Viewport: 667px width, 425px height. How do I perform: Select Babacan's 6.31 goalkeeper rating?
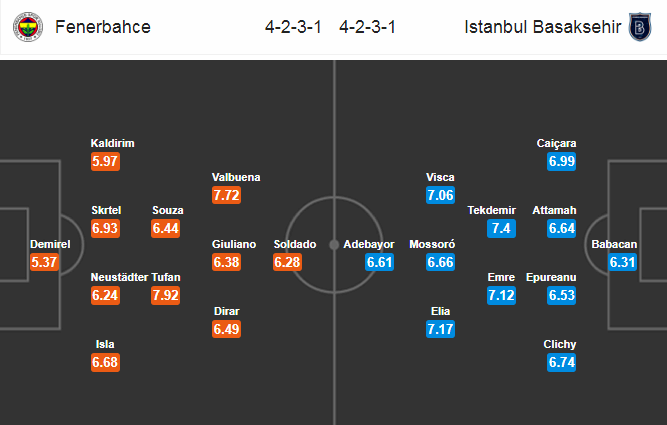click(x=622, y=262)
